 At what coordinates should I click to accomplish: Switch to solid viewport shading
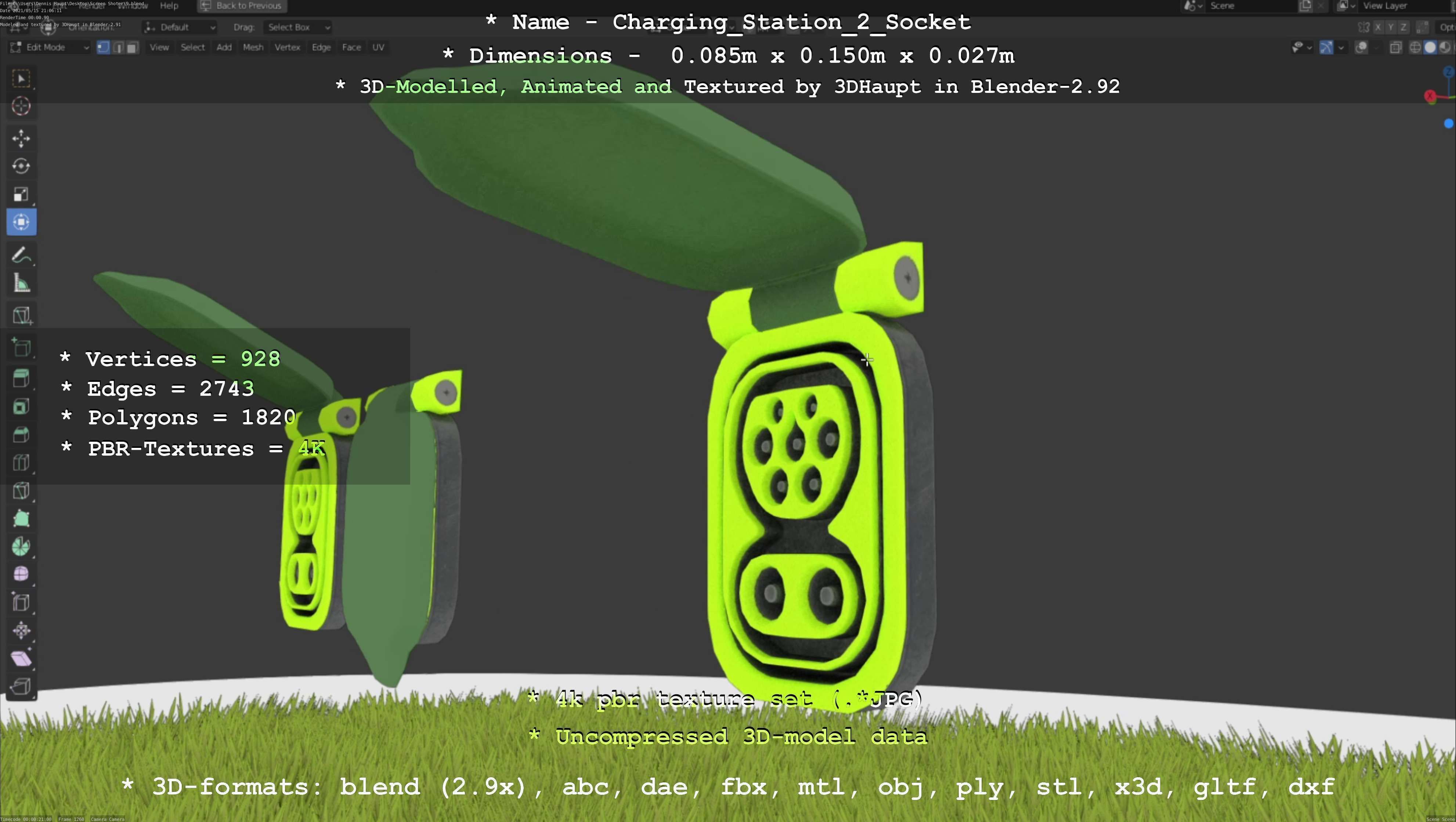1430,47
